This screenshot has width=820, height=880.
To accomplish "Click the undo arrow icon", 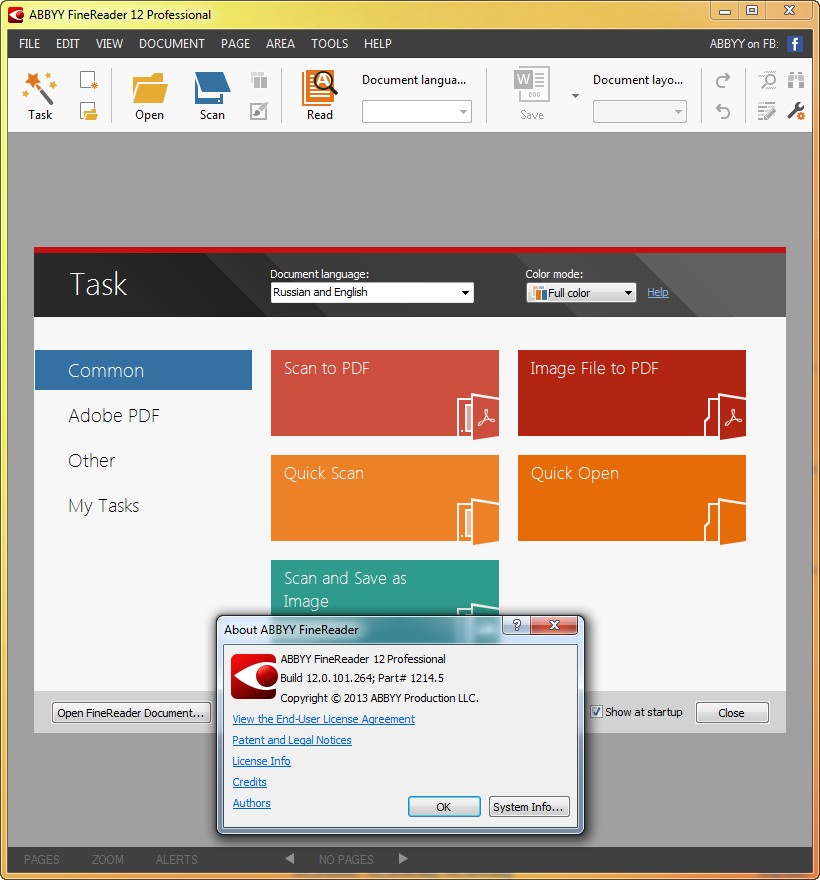I will 723,111.
